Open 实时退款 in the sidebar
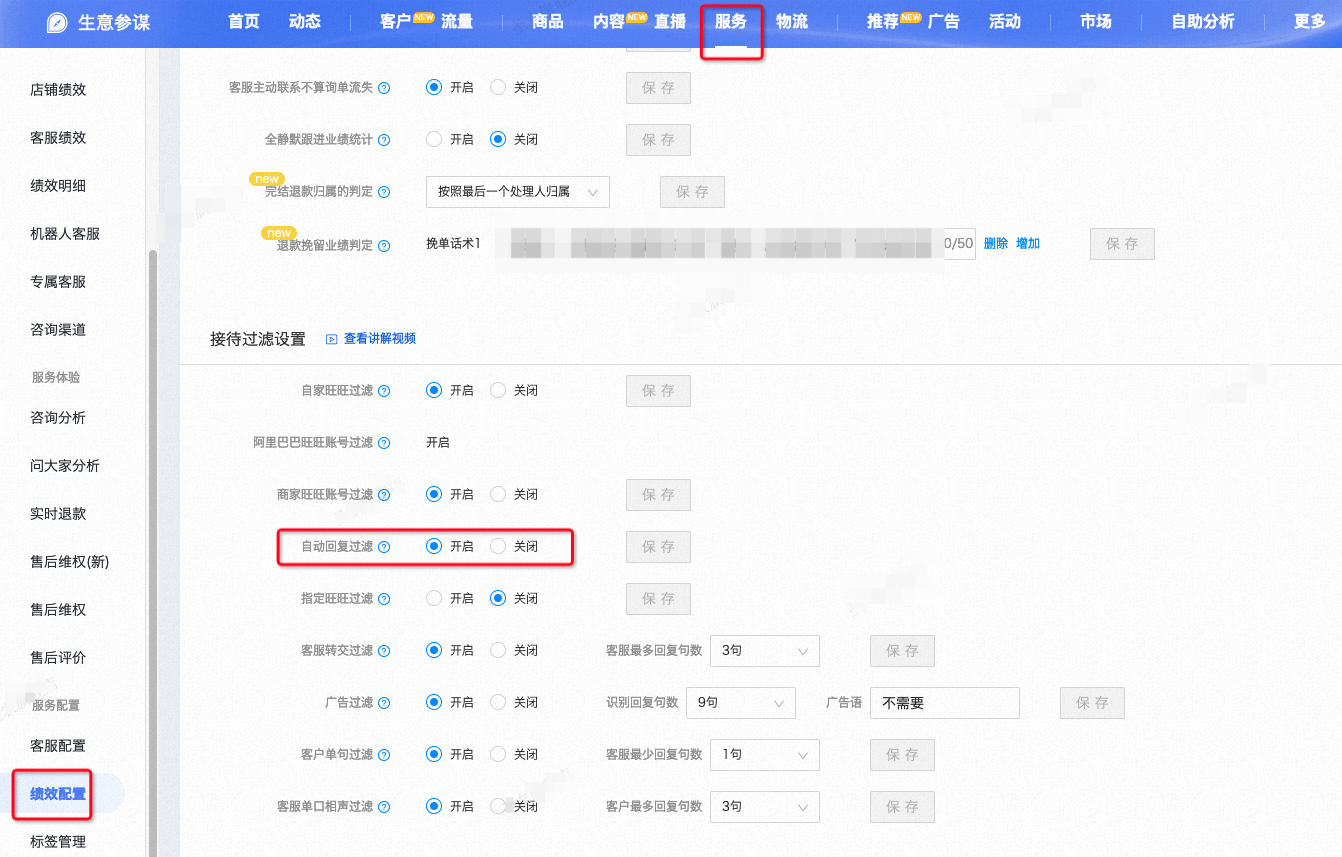Image resolution: width=1342 pixels, height=857 pixels. pos(58,514)
